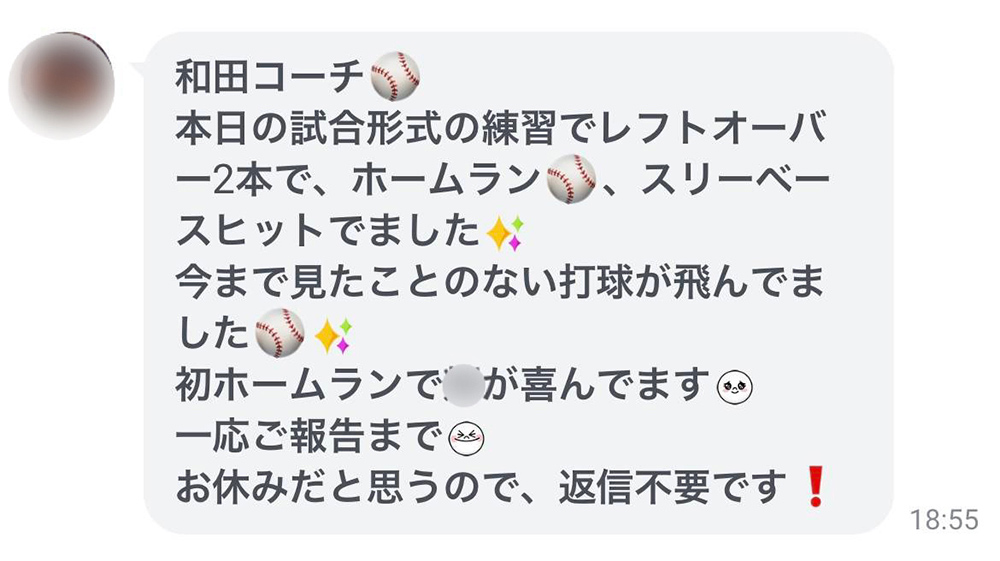Click the blushing face emoji after 喜んでます
Screen dimensions: 1000x561
tap(735, 387)
